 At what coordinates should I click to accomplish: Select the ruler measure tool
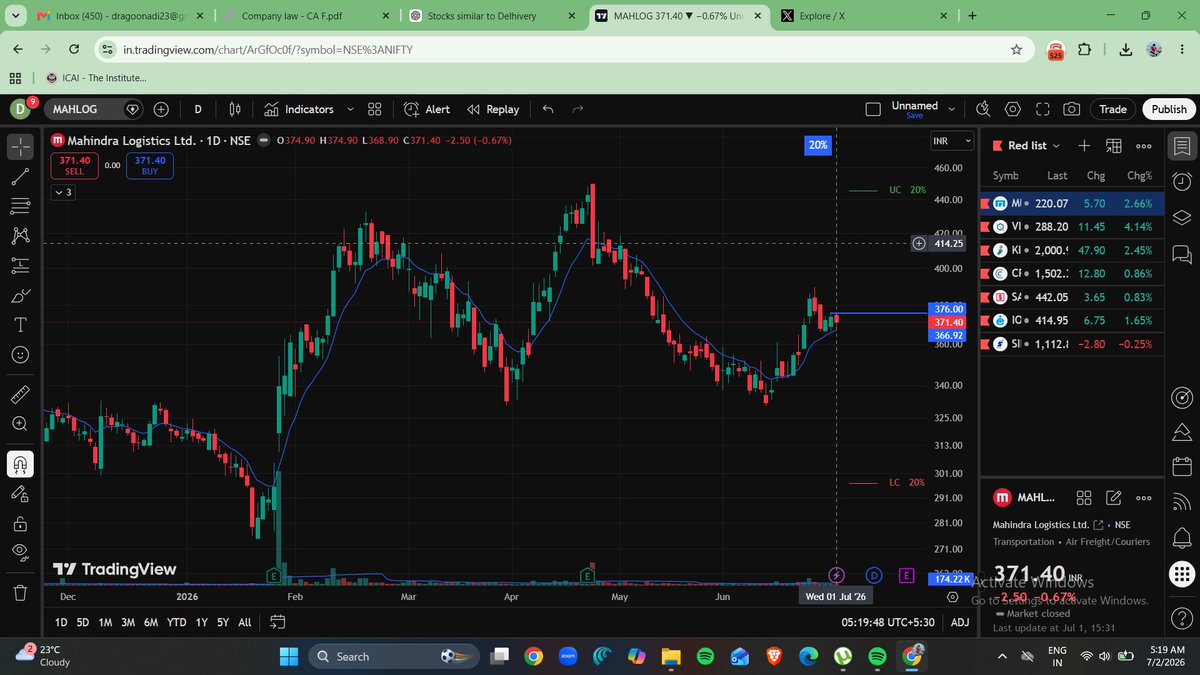click(x=20, y=394)
